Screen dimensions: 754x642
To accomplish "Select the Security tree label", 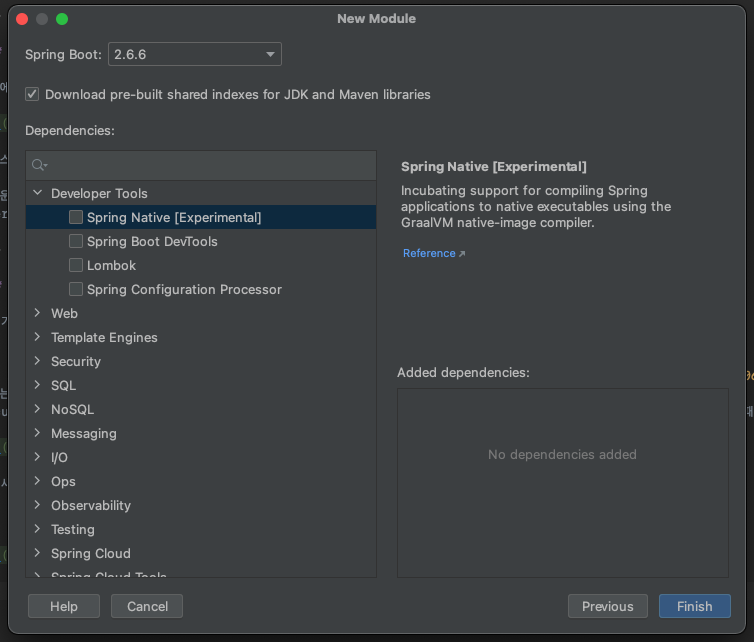I will [x=76, y=362].
